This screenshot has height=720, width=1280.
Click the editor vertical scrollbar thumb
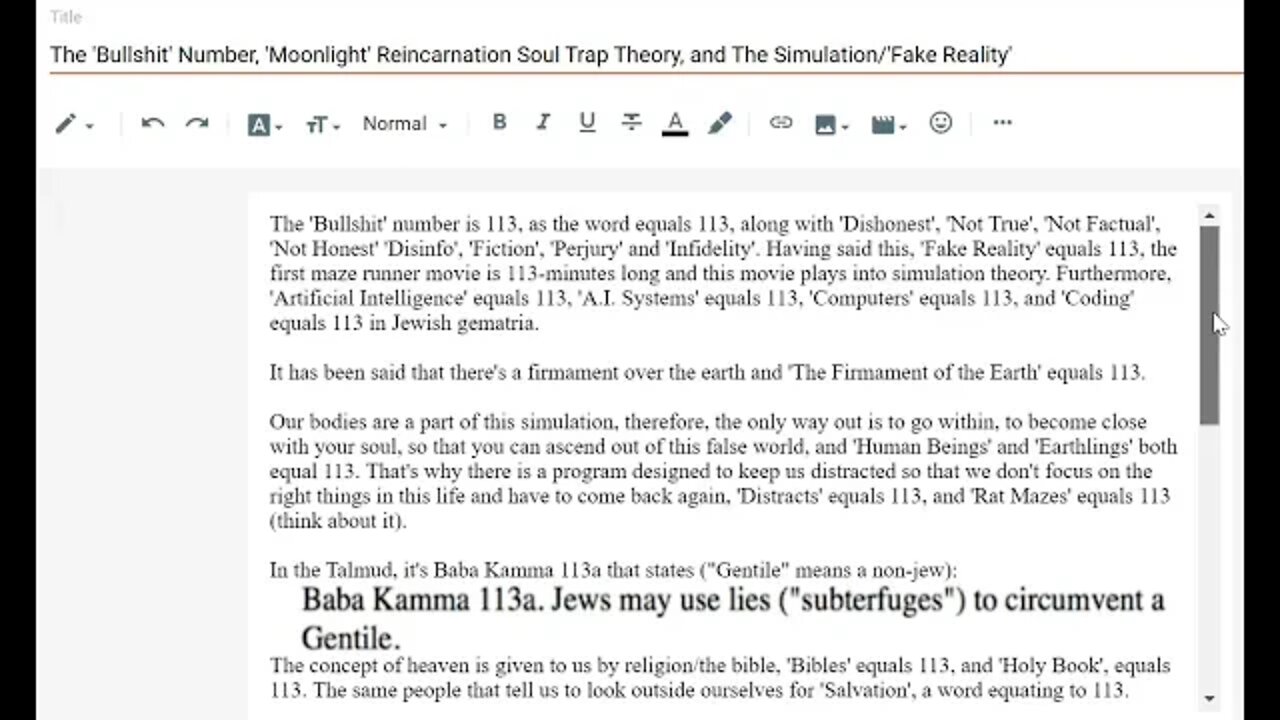click(x=1210, y=325)
